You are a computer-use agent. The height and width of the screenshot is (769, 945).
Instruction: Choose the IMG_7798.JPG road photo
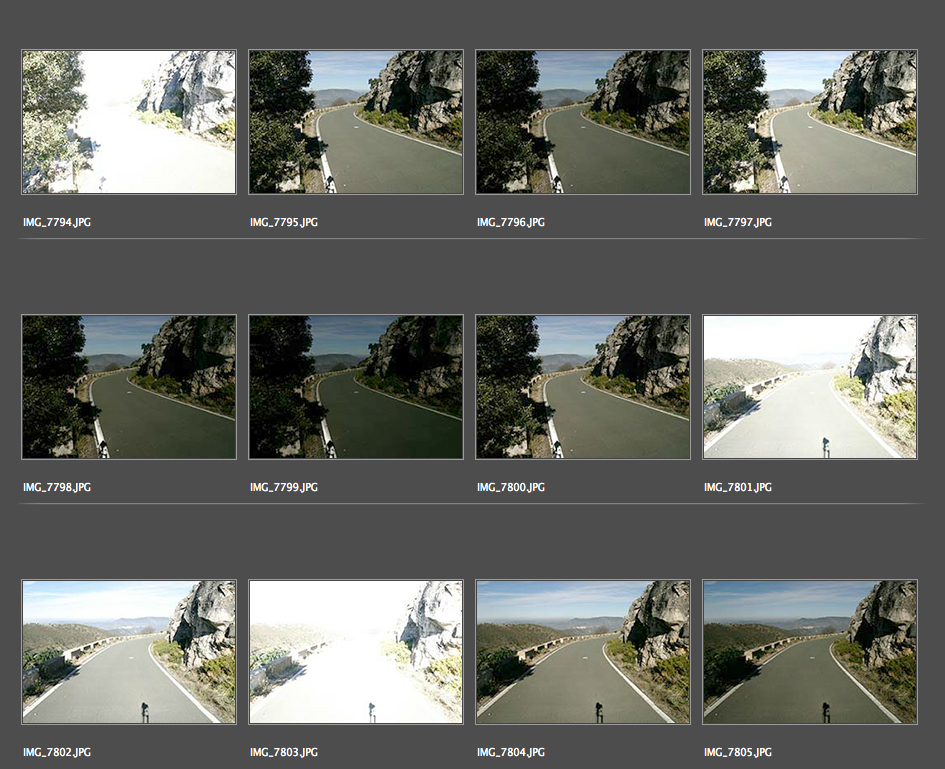point(129,387)
